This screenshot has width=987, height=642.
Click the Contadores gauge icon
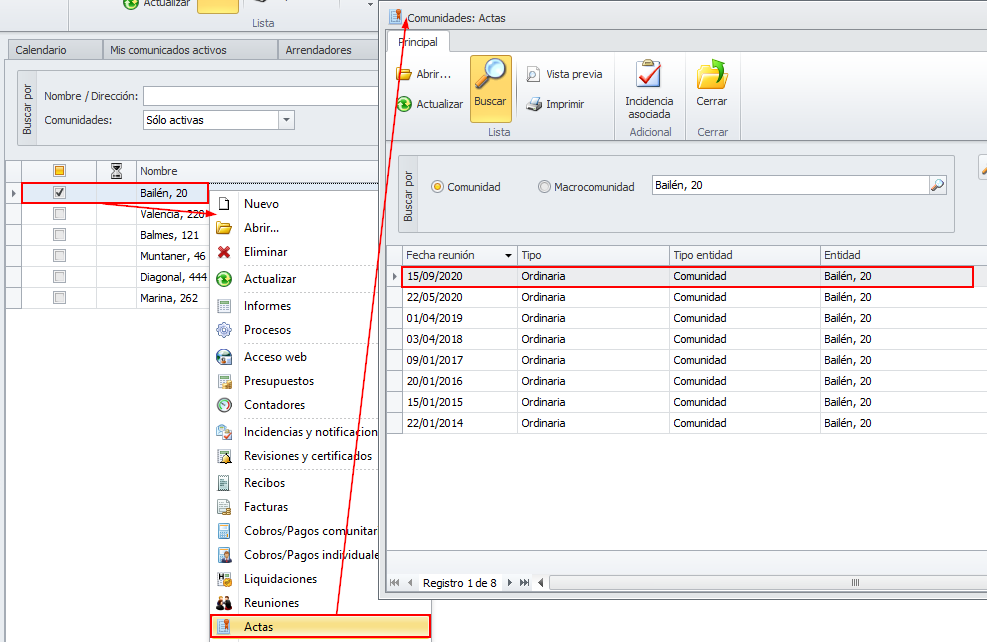pyautogui.click(x=224, y=405)
